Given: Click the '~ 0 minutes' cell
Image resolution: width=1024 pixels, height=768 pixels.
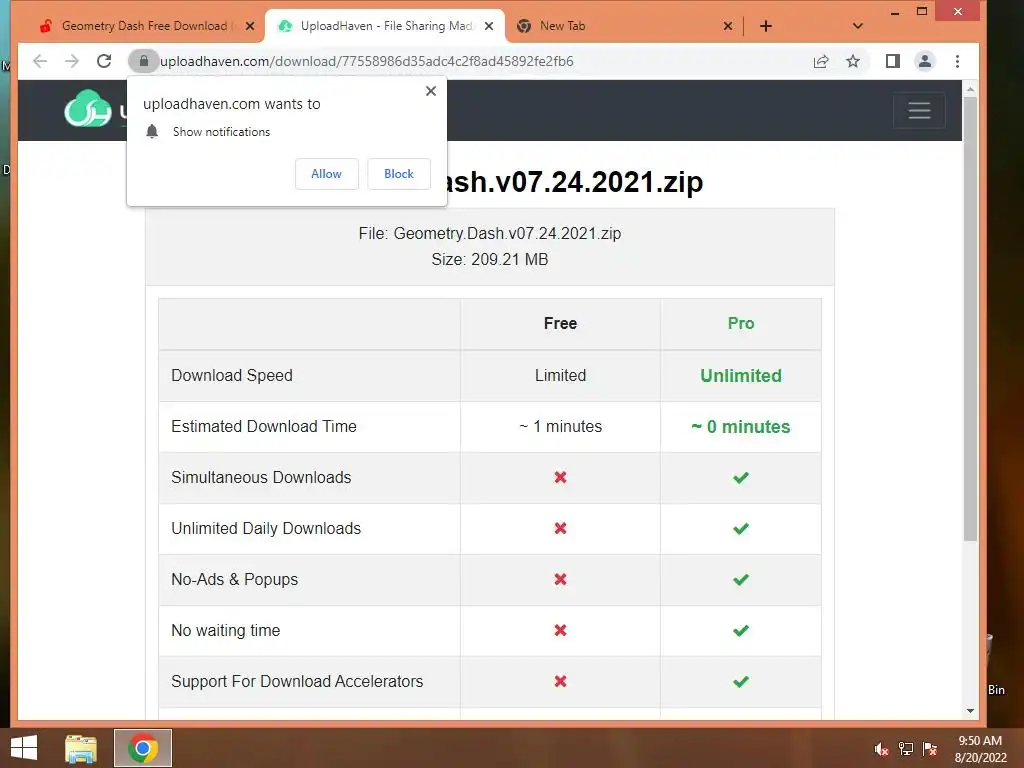Looking at the screenshot, I should tap(741, 426).
